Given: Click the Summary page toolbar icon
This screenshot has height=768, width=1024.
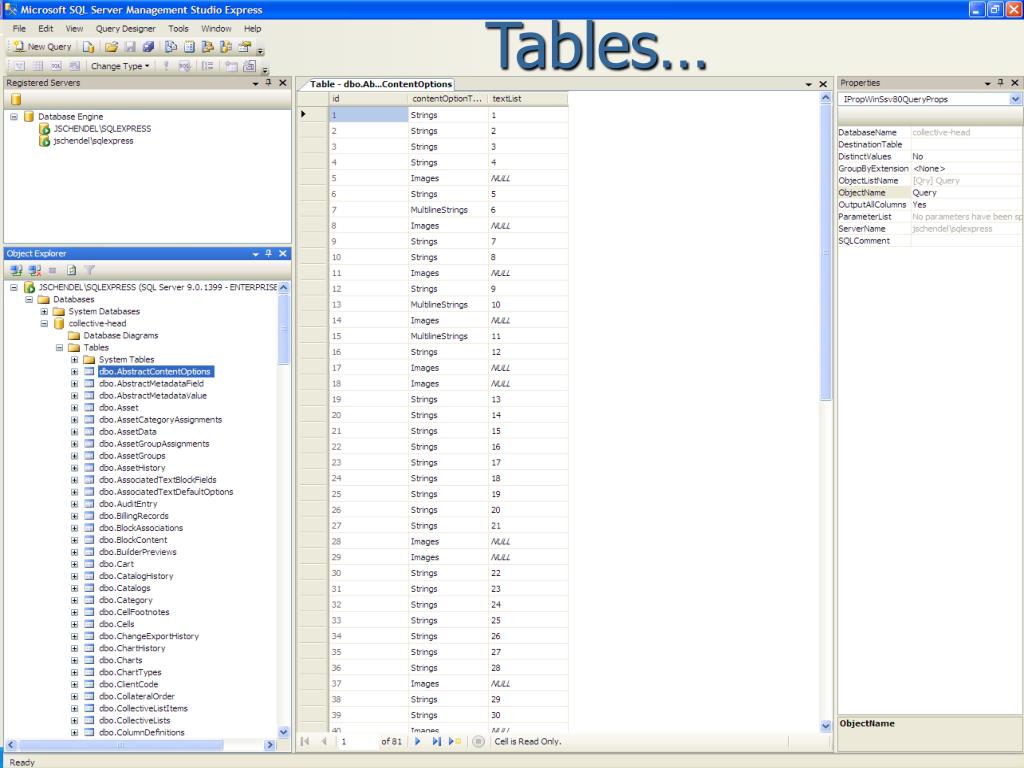Looking at the screenshot, I should [x=189, y=47].
